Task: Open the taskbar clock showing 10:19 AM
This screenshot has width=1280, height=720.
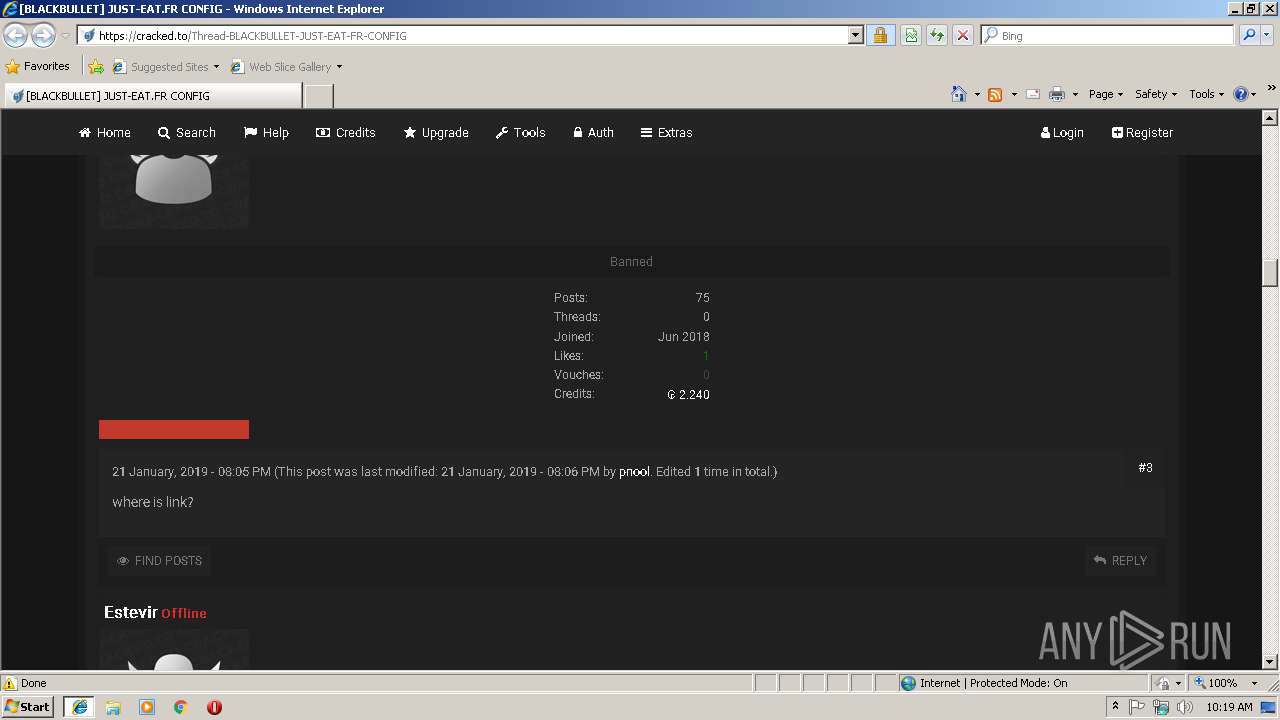Action: [1229, 707]
